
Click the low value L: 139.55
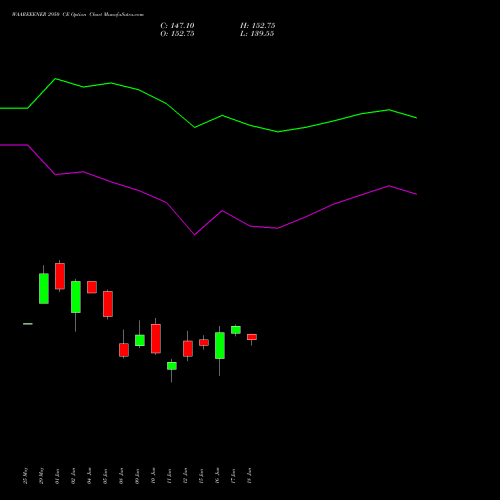pyautogui.click(x=257, y=34)
